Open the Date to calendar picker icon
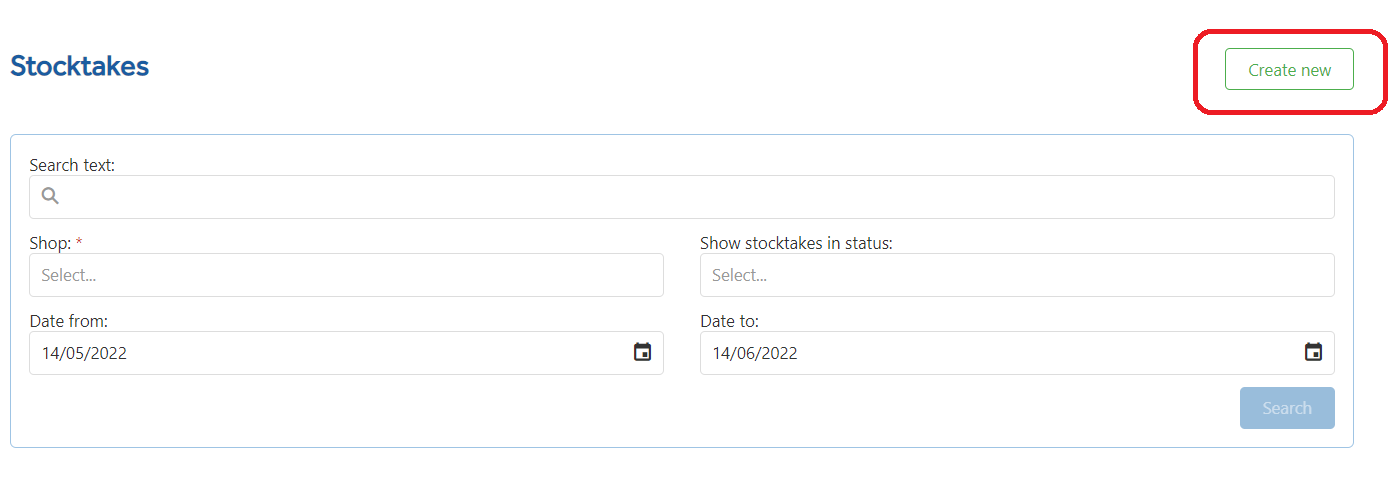 [1313, 352]
